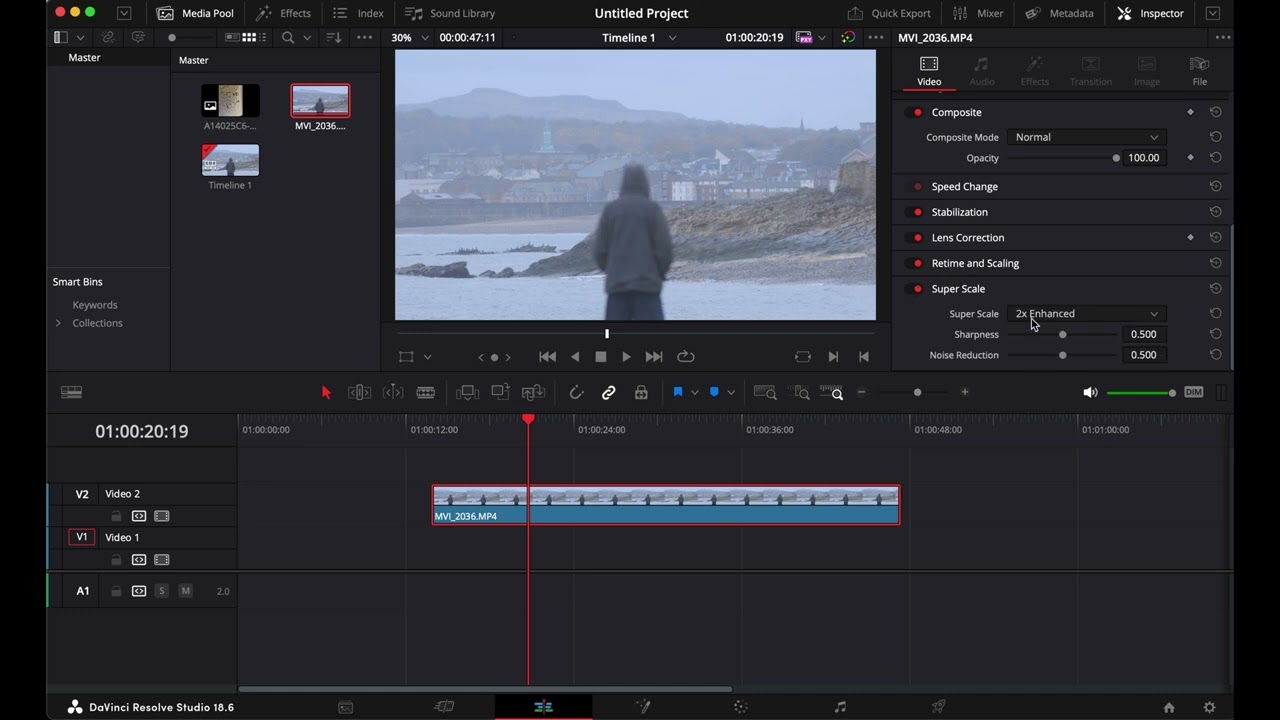Click the Sharpness value field

[x=1144, y=335]
